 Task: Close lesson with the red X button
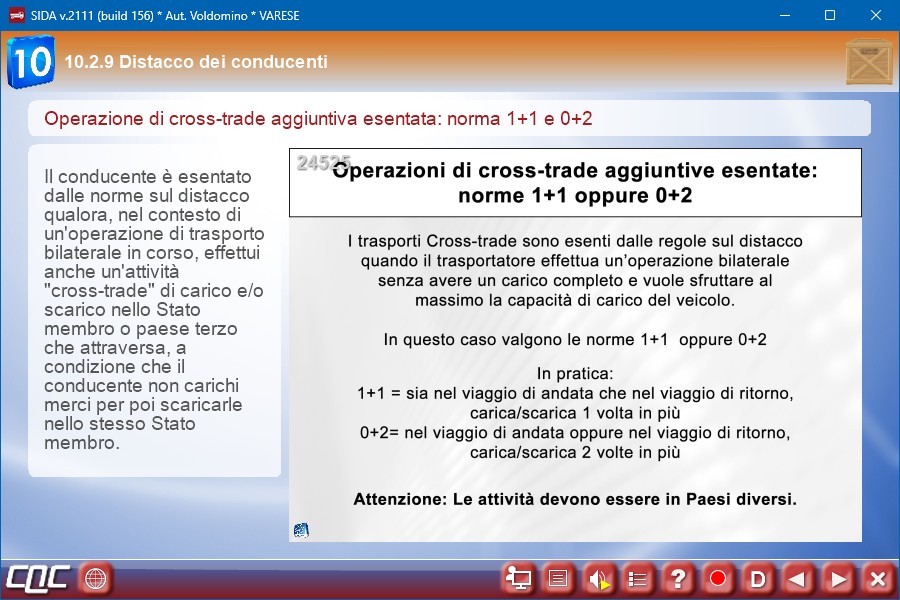(877, 578)
